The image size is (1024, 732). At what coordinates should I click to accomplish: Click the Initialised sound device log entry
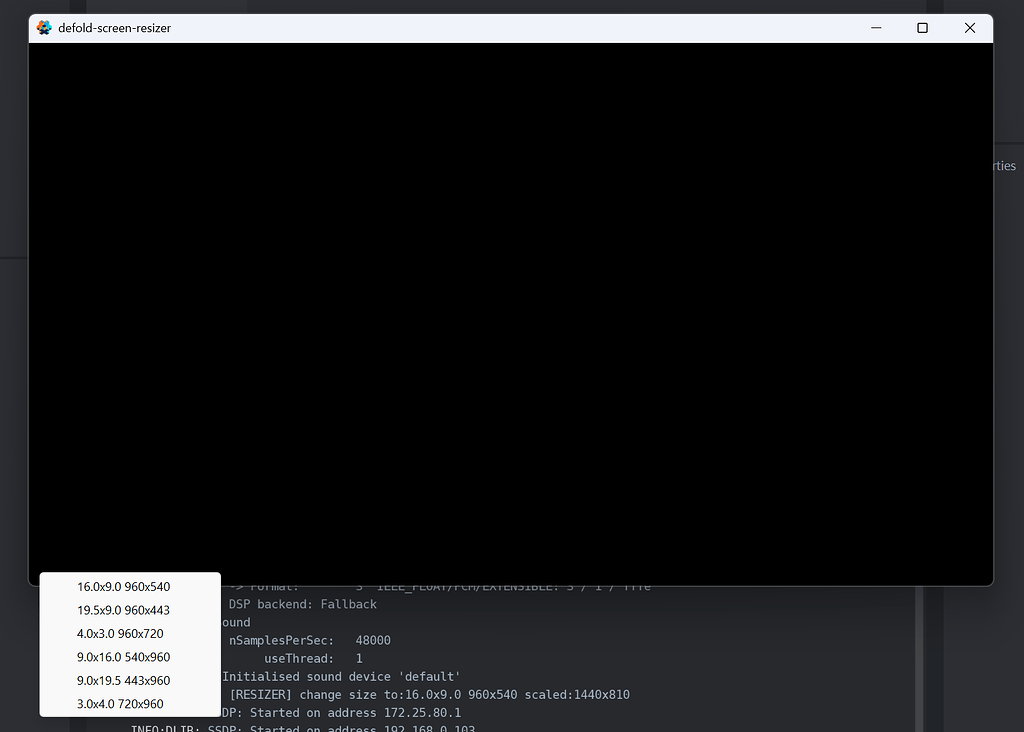[x=340, y=676]
